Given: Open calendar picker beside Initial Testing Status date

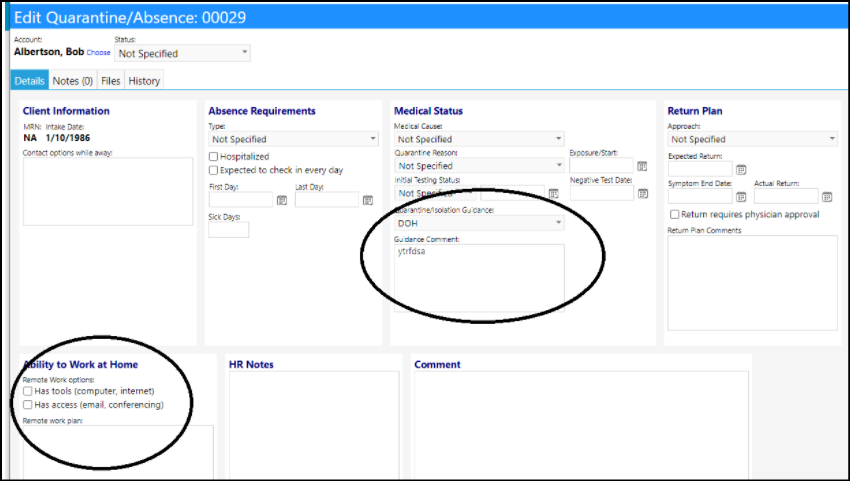Looking at the screenshot, I should [553, 193].
